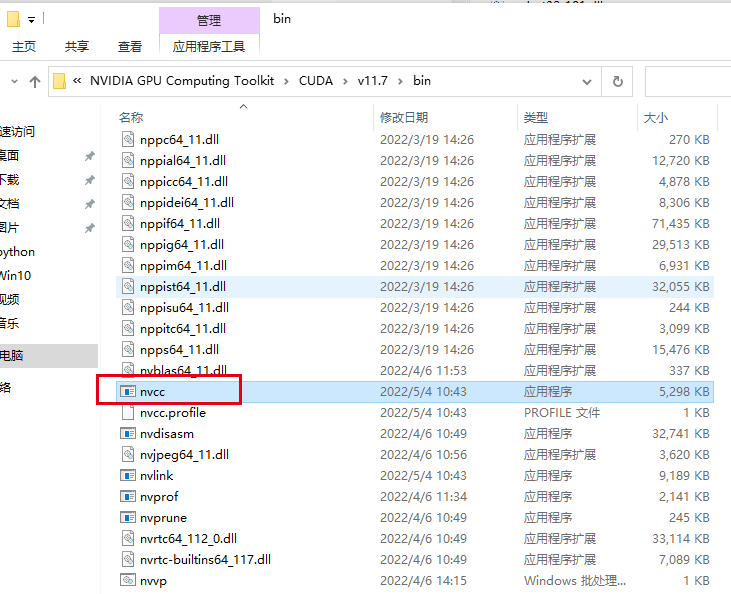The width and height of the screenshot is (731, 594).
Task: Open the 应用程序工具 ribbon tab
Action: point(209,47)
